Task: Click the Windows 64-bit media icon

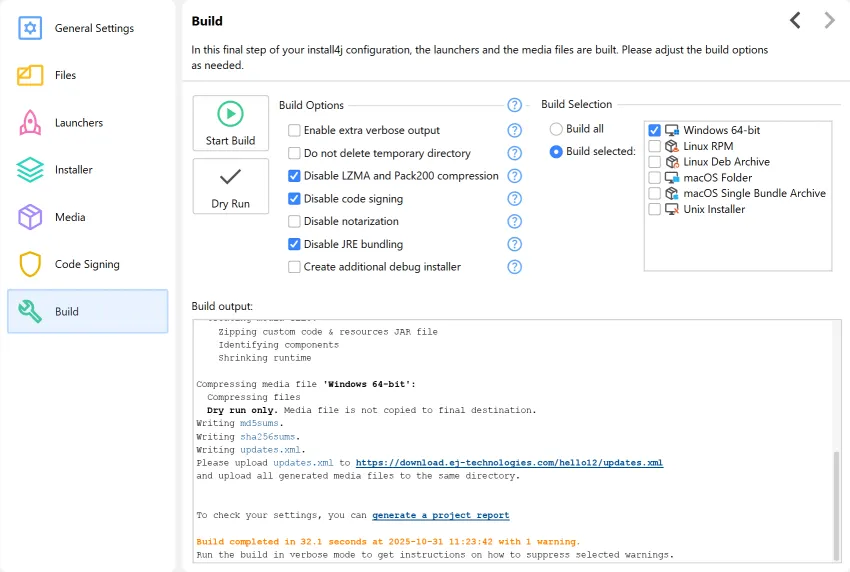Action: click(x=672, y=130)
